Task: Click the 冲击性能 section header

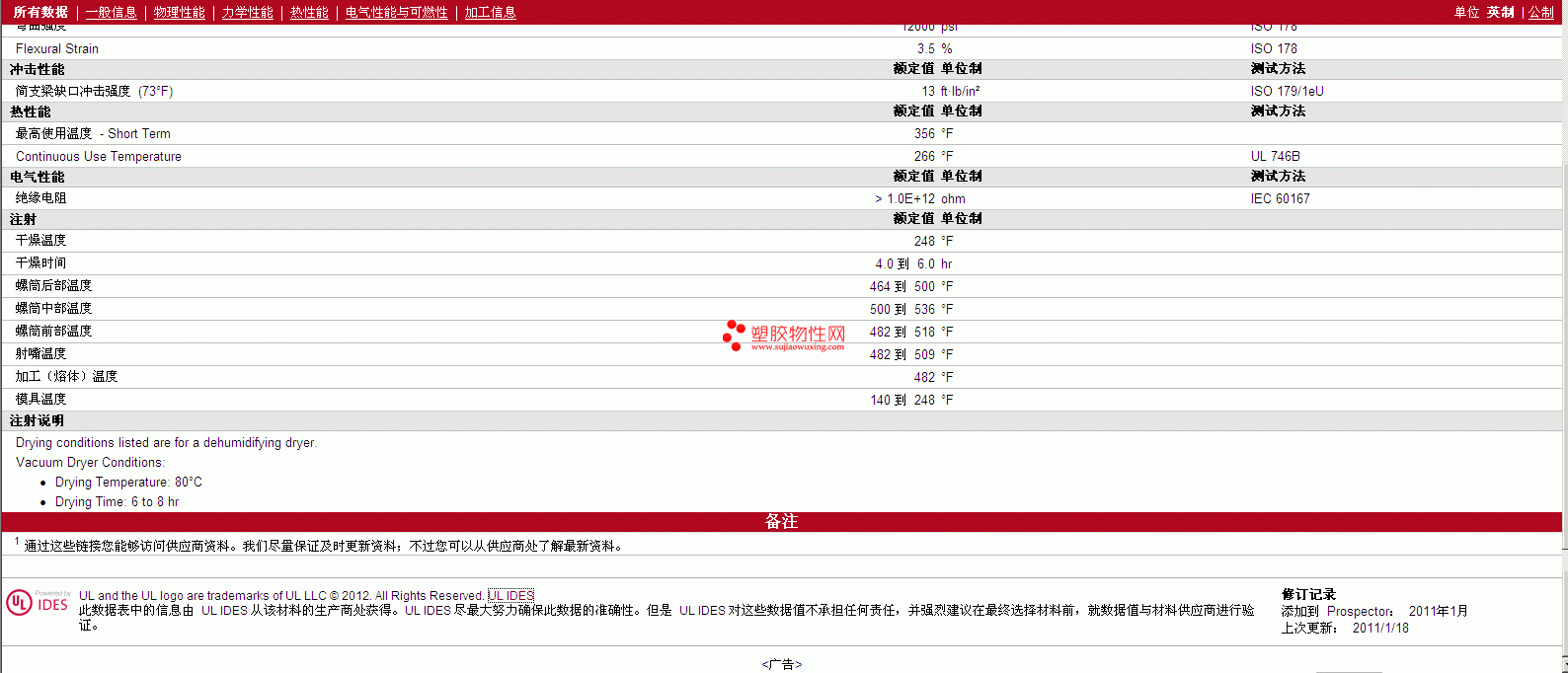Action: tap(37, 69)
